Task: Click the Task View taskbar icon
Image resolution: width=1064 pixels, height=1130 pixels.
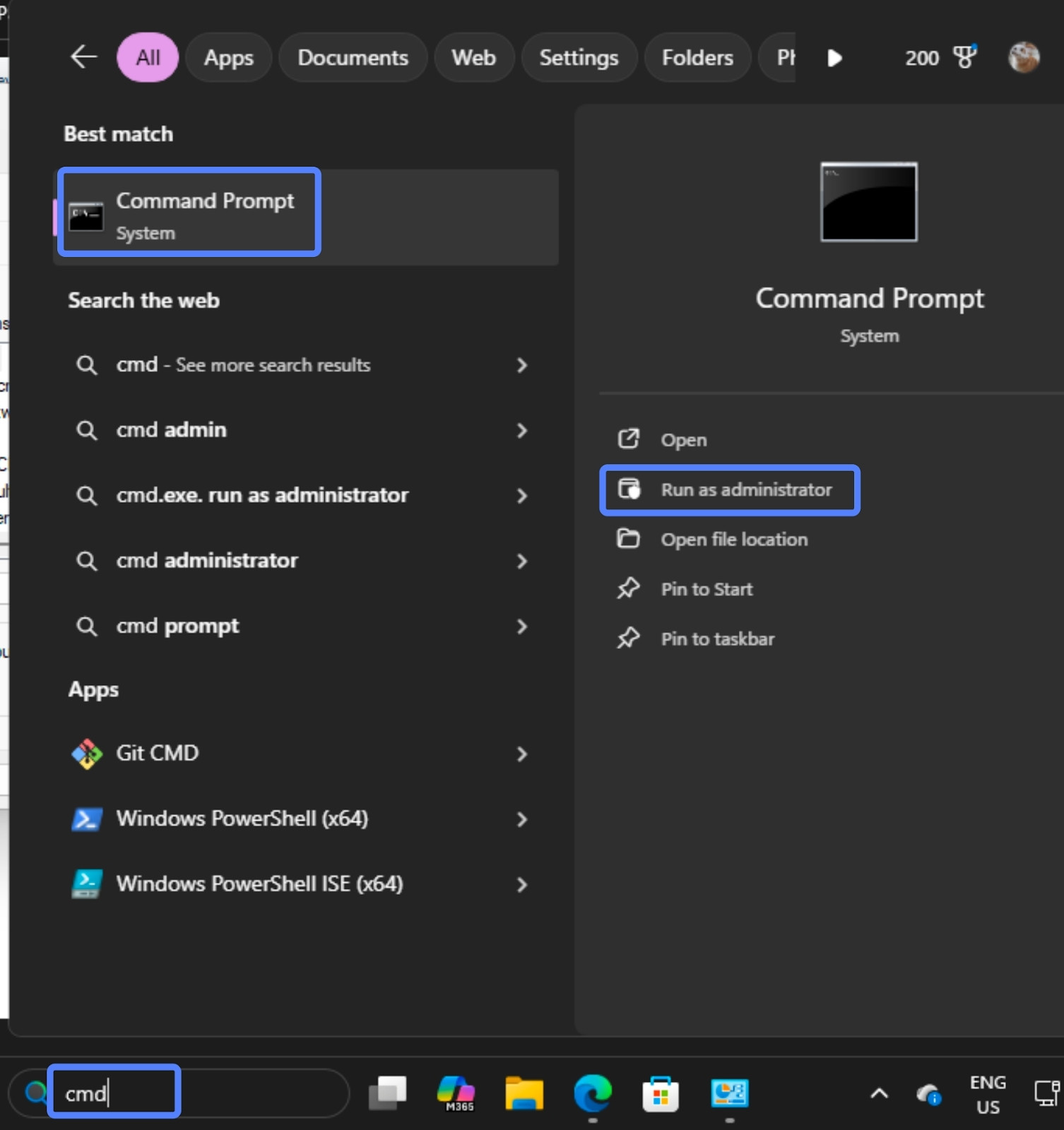Action: click(x=388, y=1093)
